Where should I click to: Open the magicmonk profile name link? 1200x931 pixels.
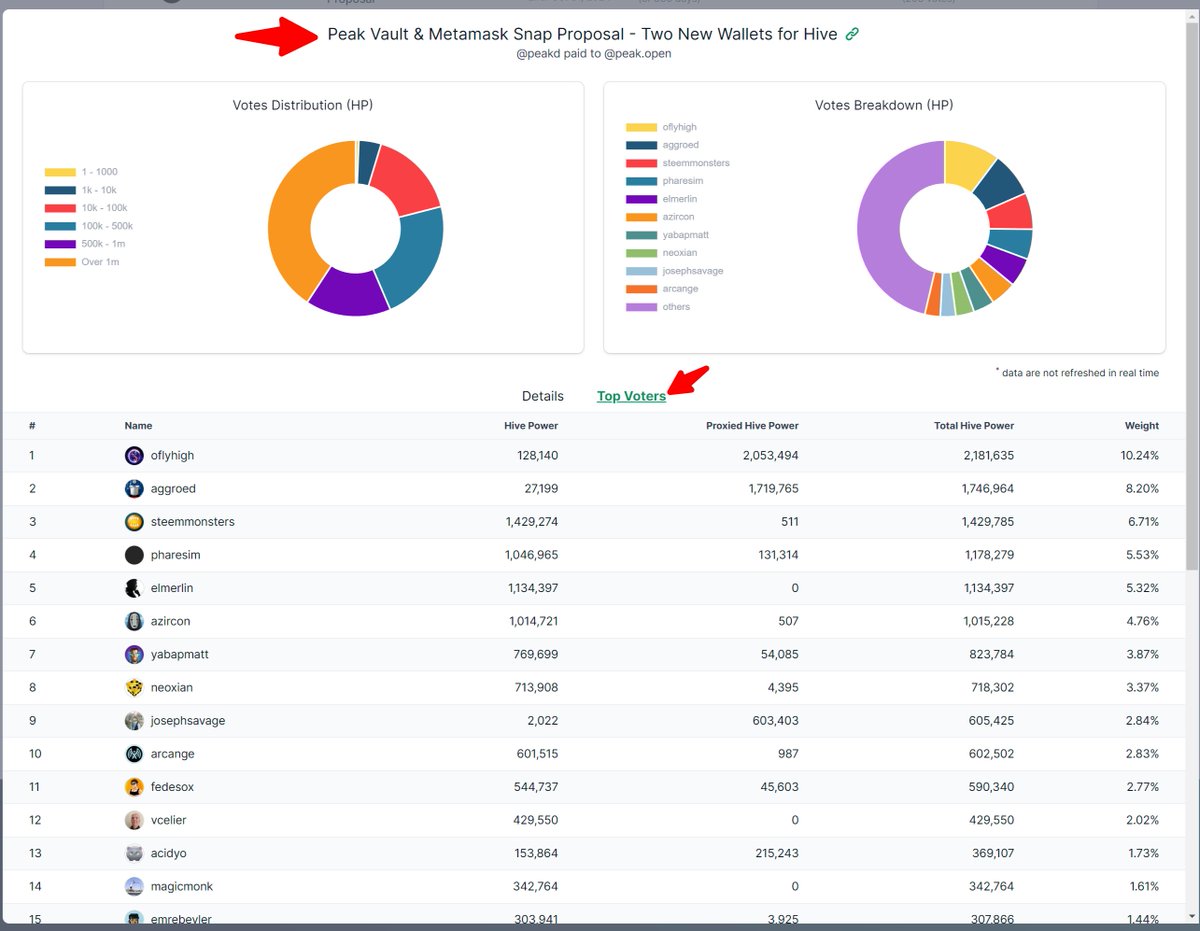coord(182,886)
